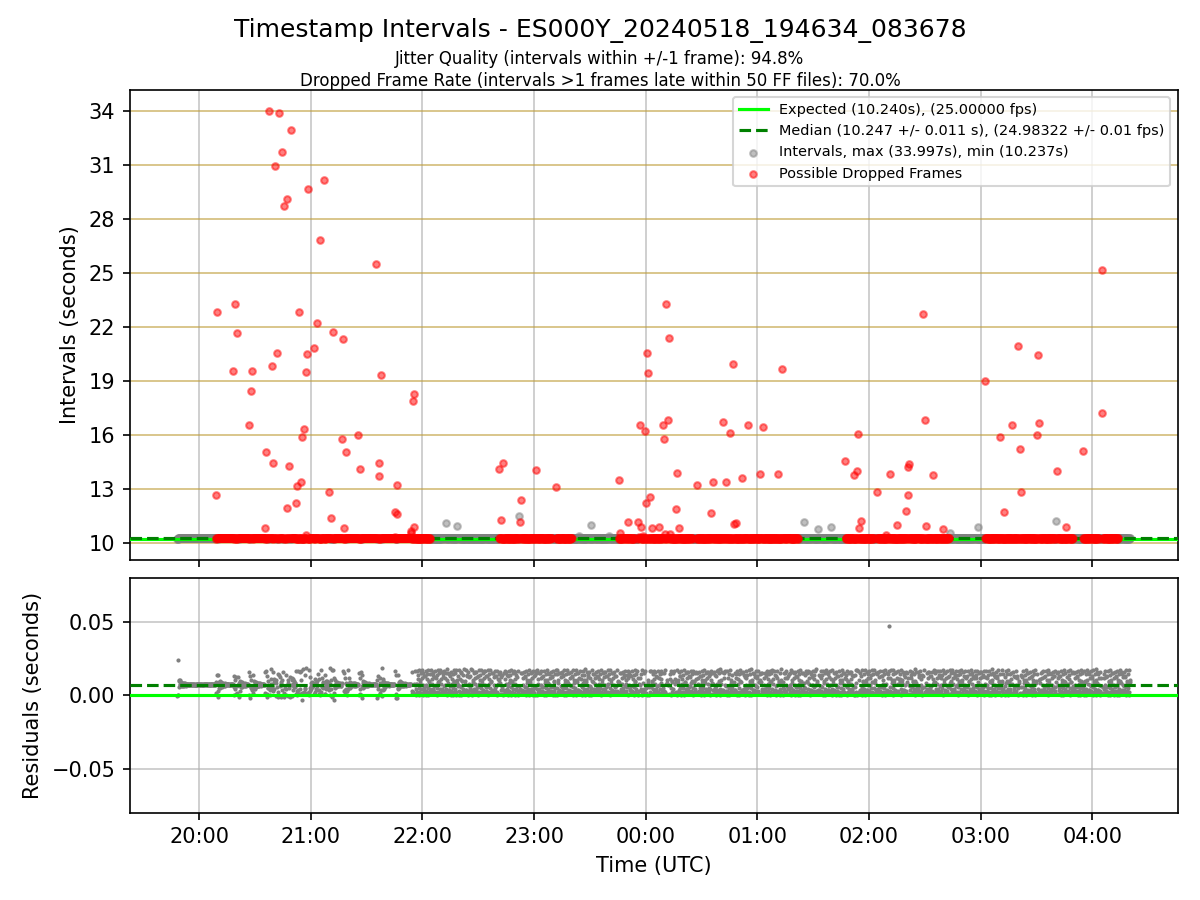Click the x-axis tick label '22:00'
The image size is (1200, 900).
click(422, 834)
